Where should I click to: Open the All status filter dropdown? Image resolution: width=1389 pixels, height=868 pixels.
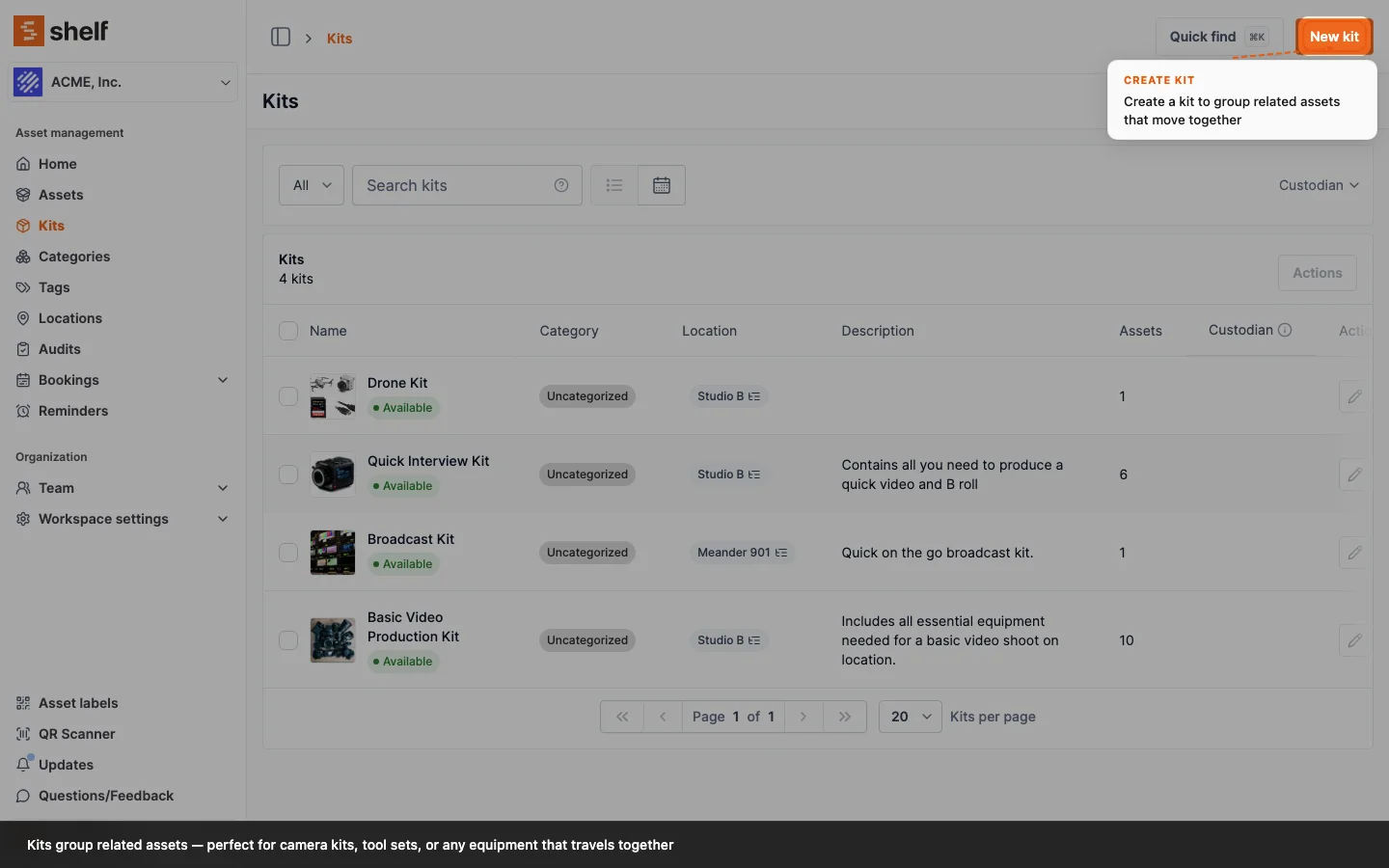click(312, 185)
